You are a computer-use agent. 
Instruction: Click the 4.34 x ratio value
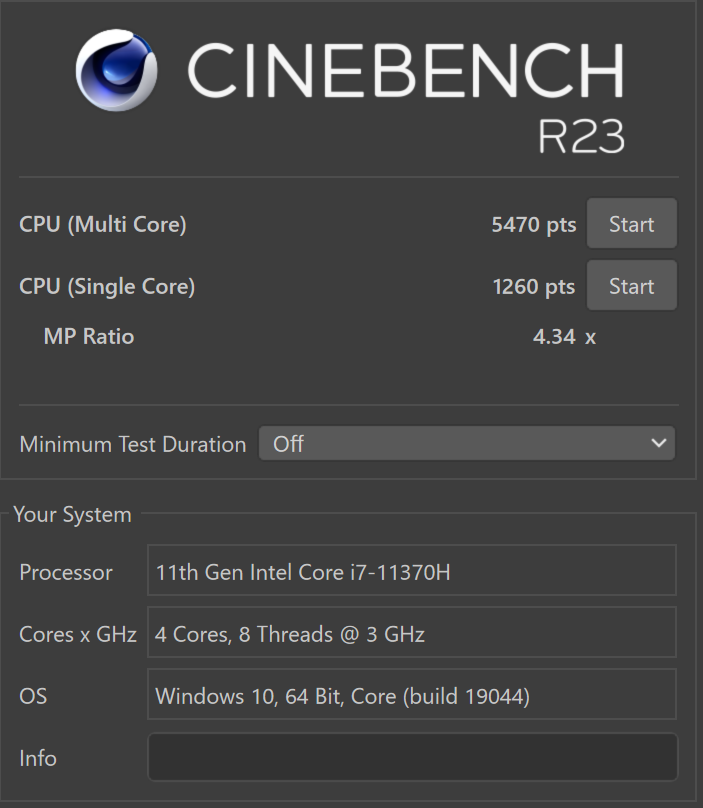564,337
